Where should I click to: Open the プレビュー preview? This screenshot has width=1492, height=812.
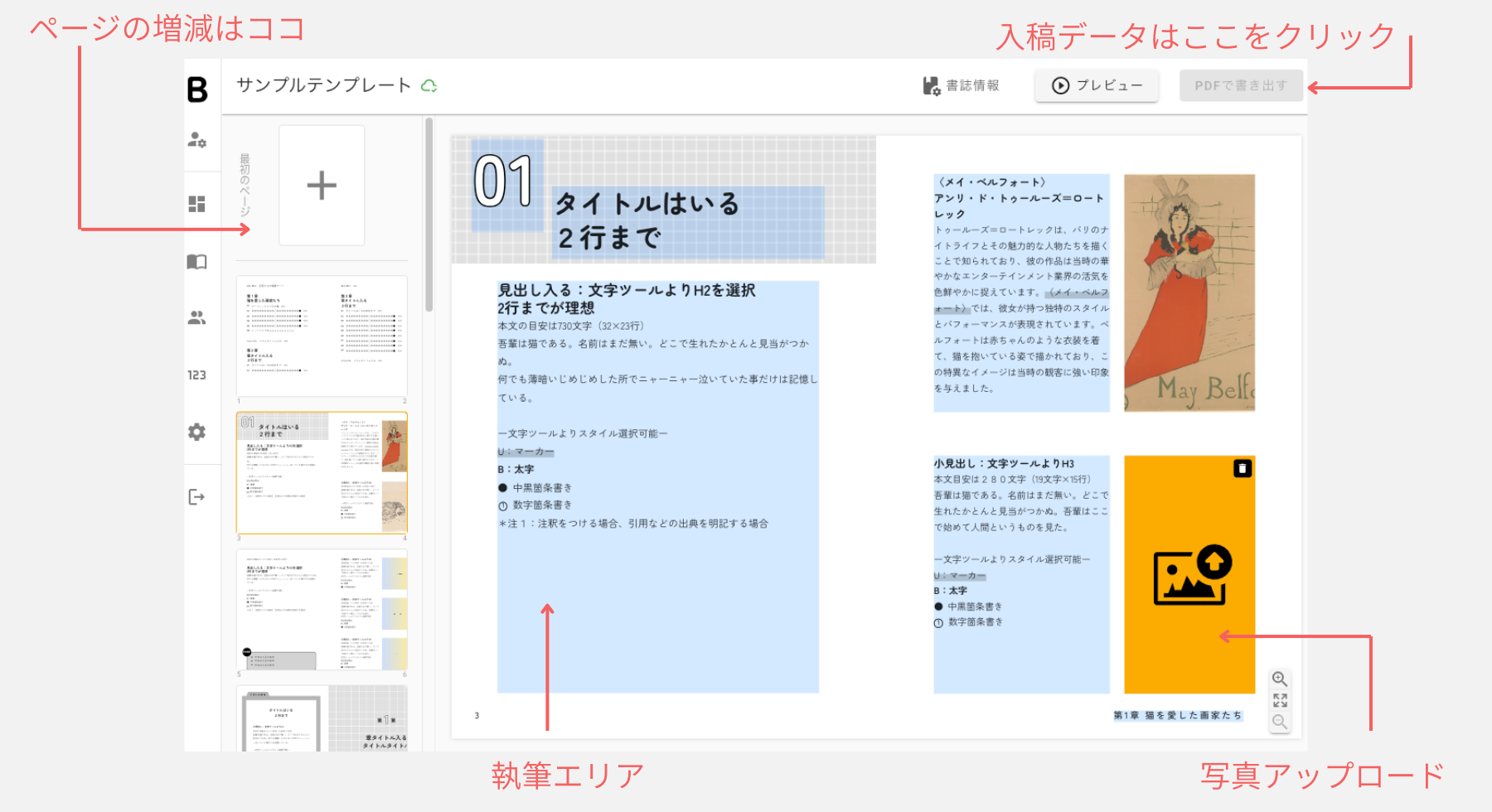click(1096, 85)
